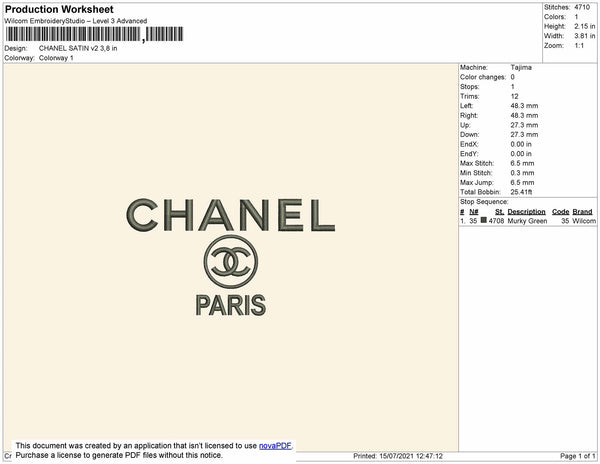600x464 pixels.
Task: Select the Zoom value 1:1
Action: 579,46
